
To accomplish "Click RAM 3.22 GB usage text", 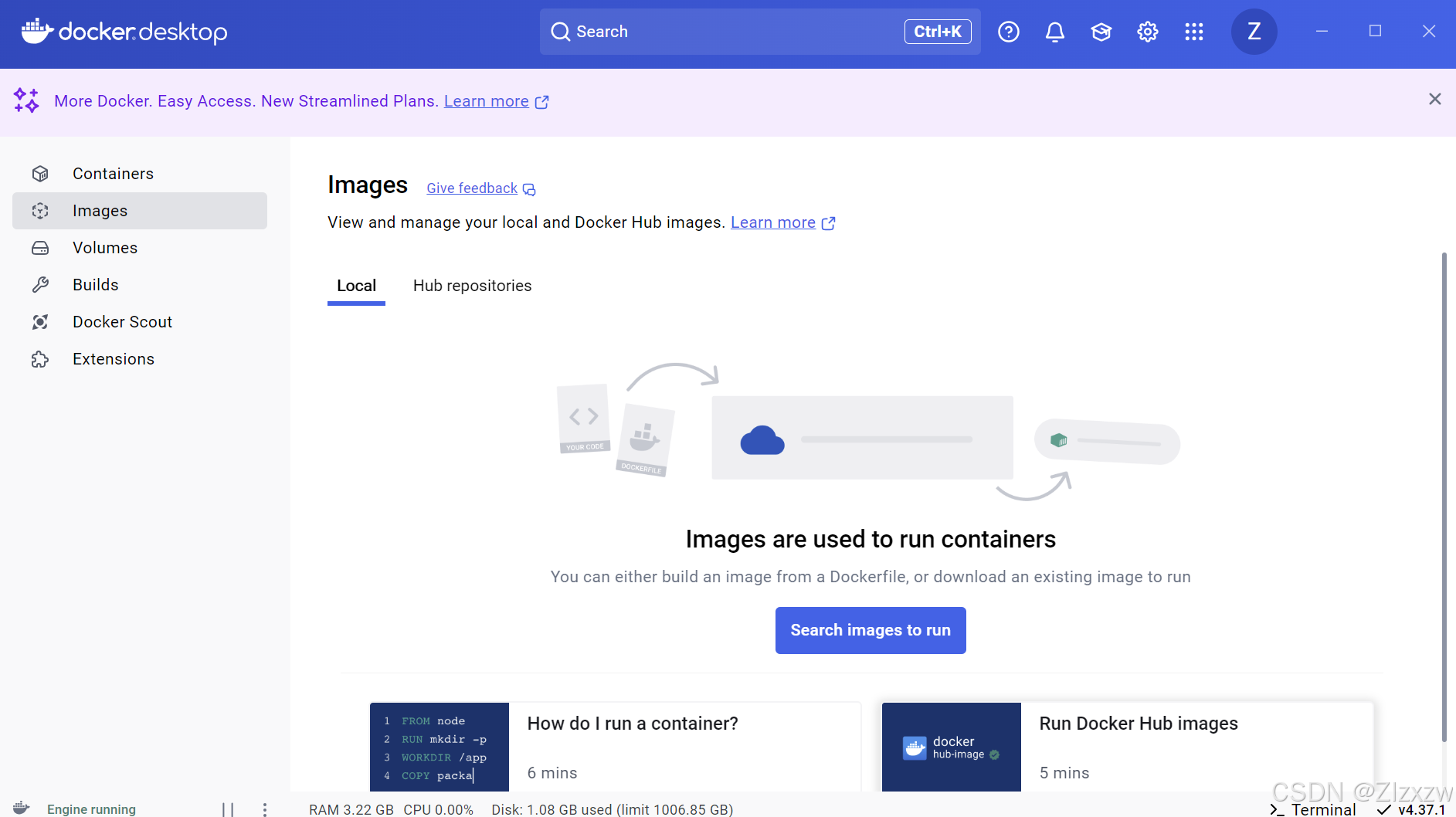I will 351,809.
